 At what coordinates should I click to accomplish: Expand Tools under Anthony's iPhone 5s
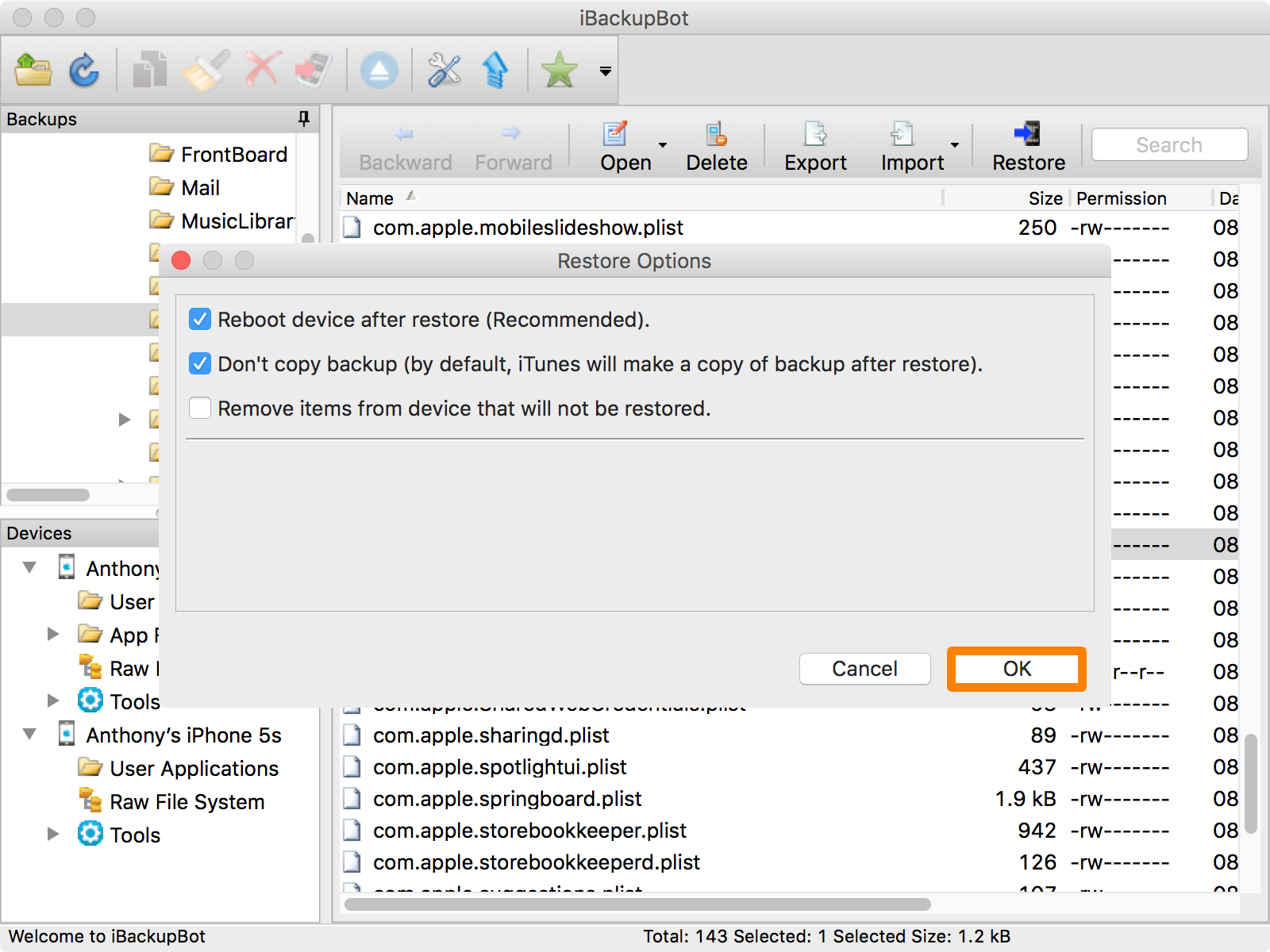point(52,834)
